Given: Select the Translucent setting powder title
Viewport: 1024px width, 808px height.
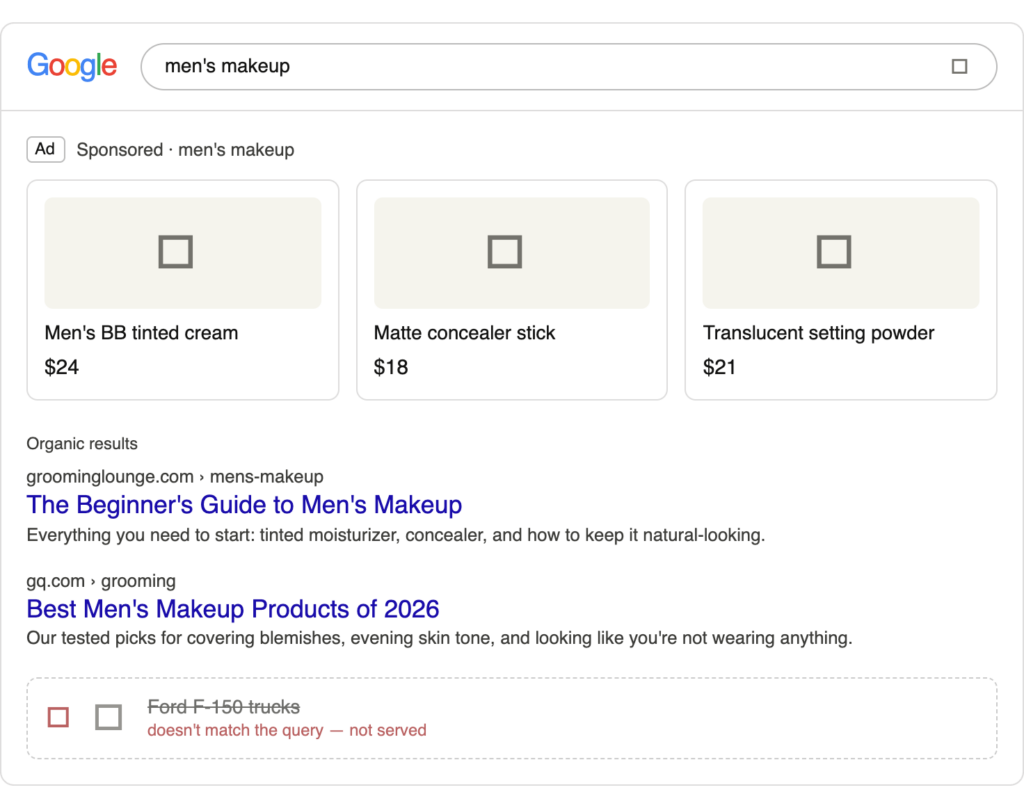Looking at the screenshot, I should [818, 332].
